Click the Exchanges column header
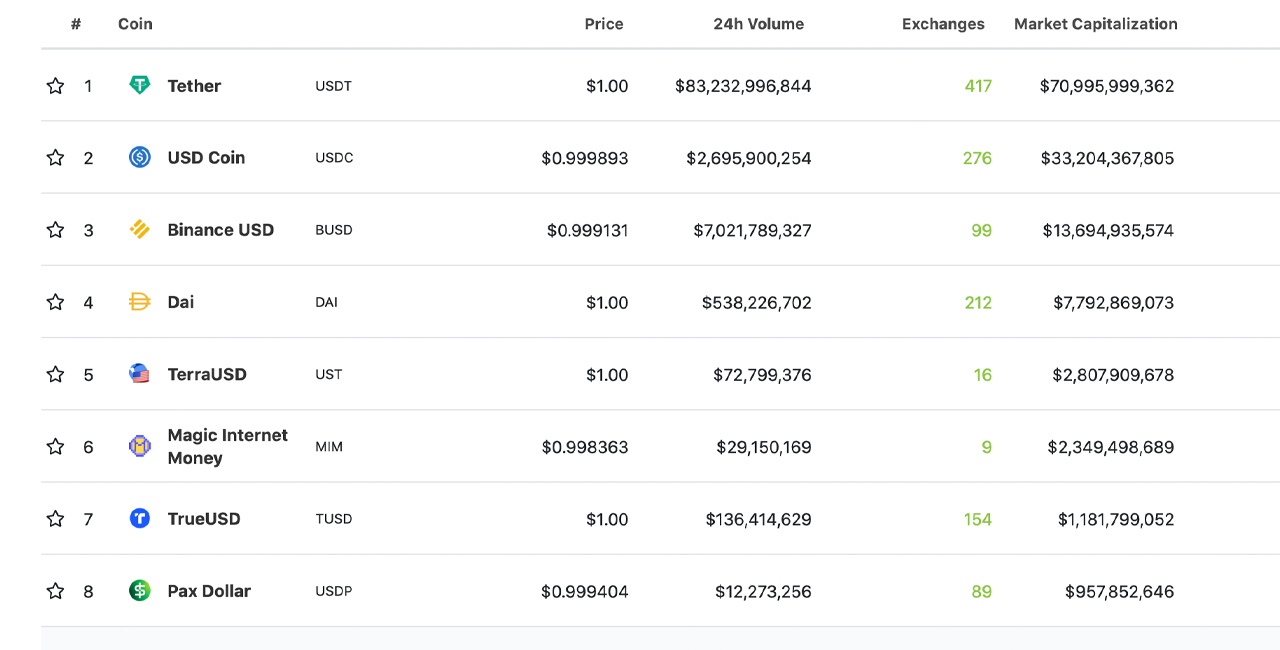1280x650 pixels. coord(943,24)
